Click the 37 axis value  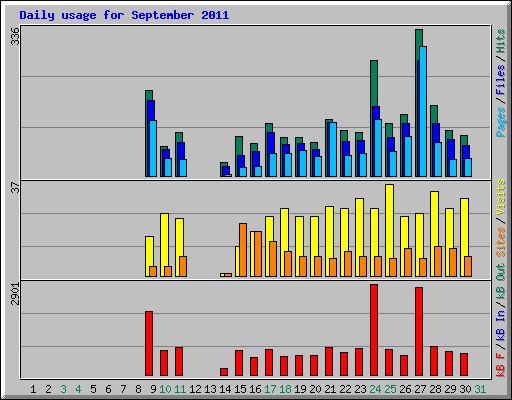(15, 187)
